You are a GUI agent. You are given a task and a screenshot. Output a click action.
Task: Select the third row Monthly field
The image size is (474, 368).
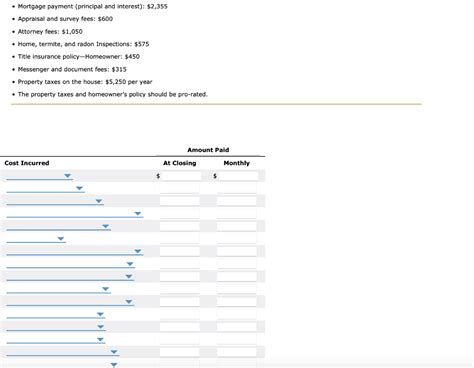[x=237, y=201]
